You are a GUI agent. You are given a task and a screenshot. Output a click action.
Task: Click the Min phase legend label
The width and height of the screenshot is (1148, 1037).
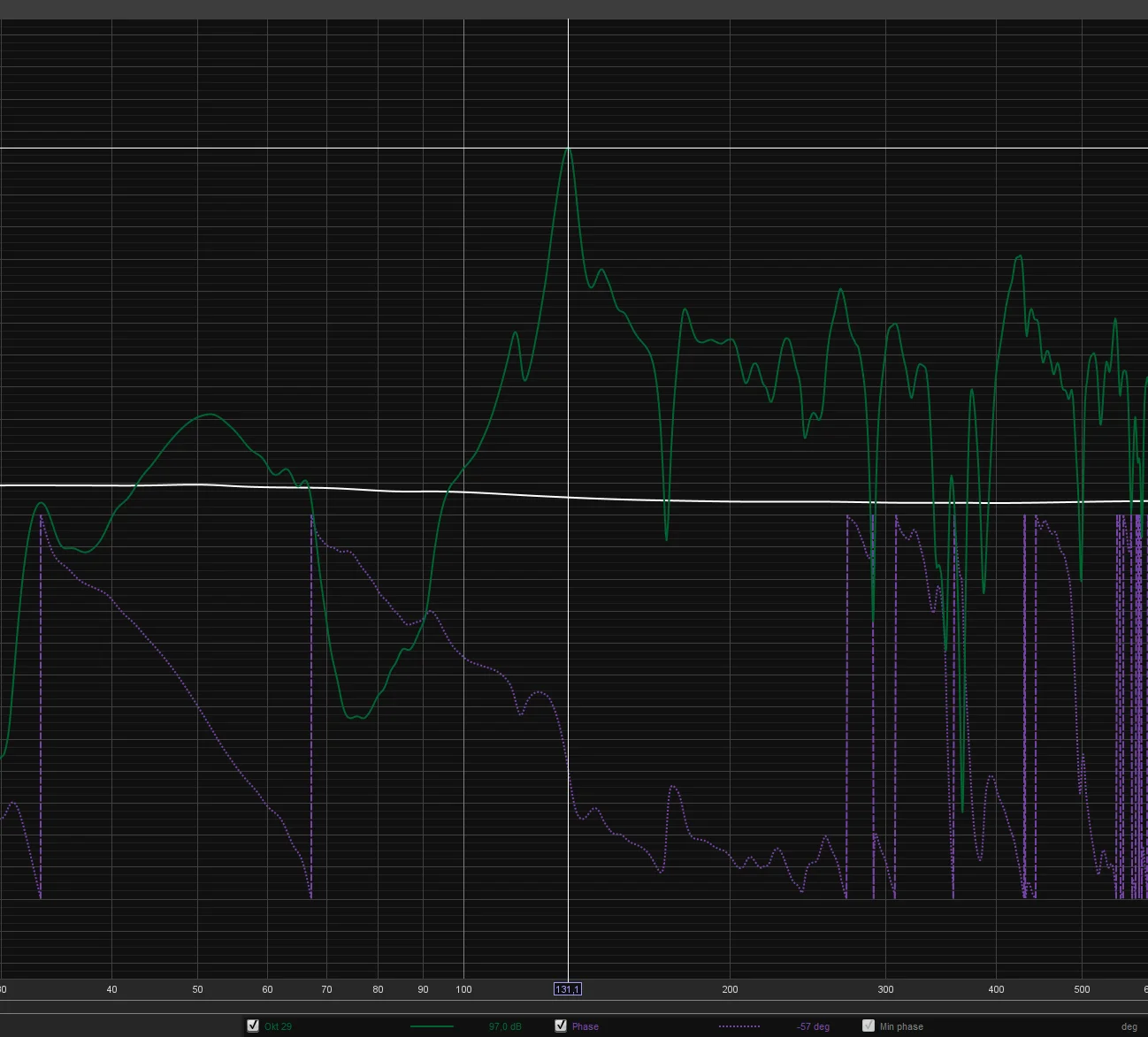click(x=901, y=1026)
